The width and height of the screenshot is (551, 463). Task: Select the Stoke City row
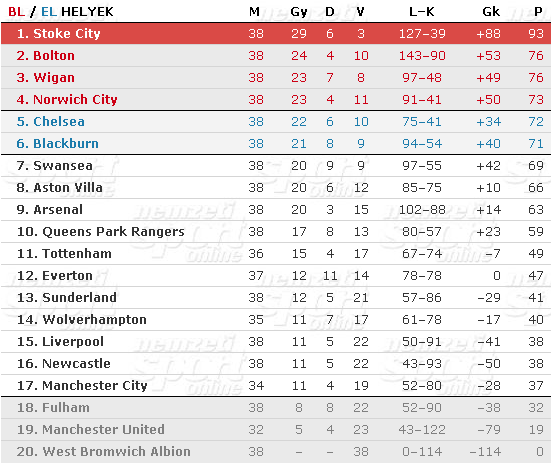(276, 33)
